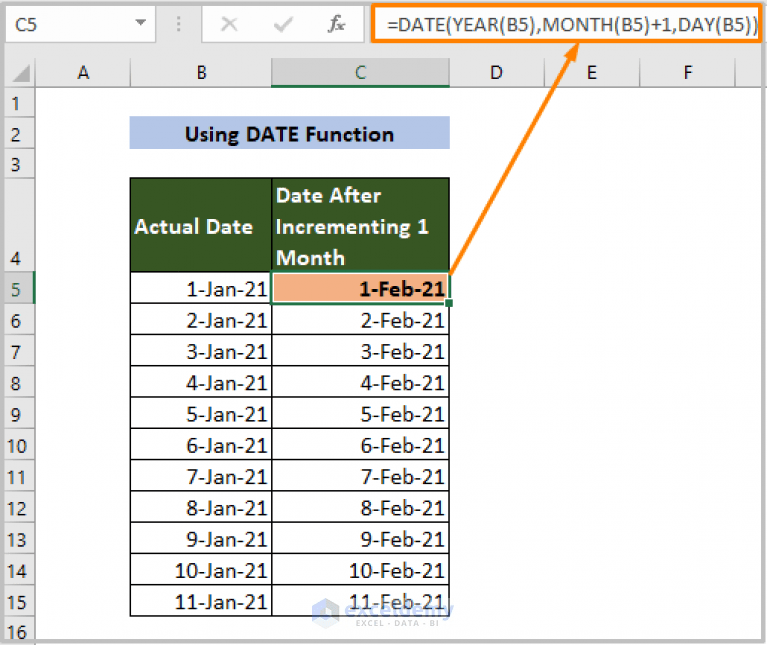Select row 1 header
The width and height of the screenshot is (767, 645).
click(x=19, y=103)
